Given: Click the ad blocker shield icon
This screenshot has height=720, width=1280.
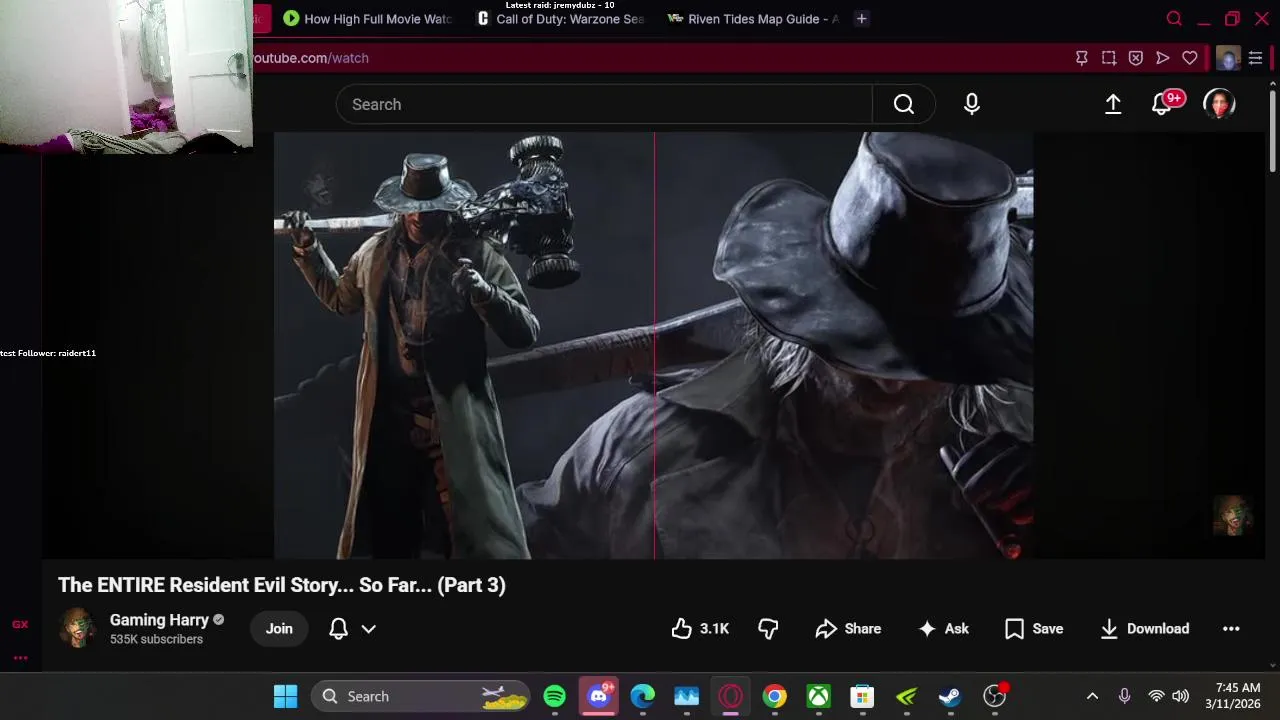Looking at the screenshot, I should 1135,58.
